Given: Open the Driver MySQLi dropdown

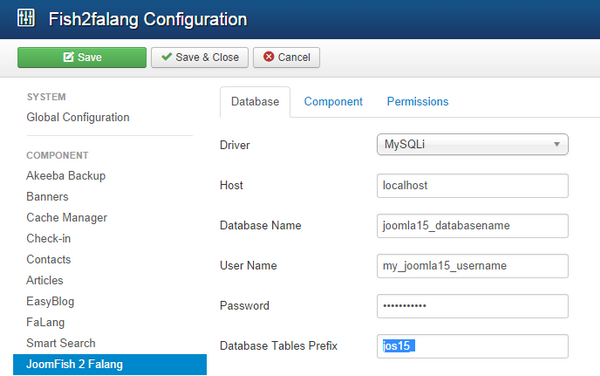Looking at the screenshot, I should click(x=473, y=144).
